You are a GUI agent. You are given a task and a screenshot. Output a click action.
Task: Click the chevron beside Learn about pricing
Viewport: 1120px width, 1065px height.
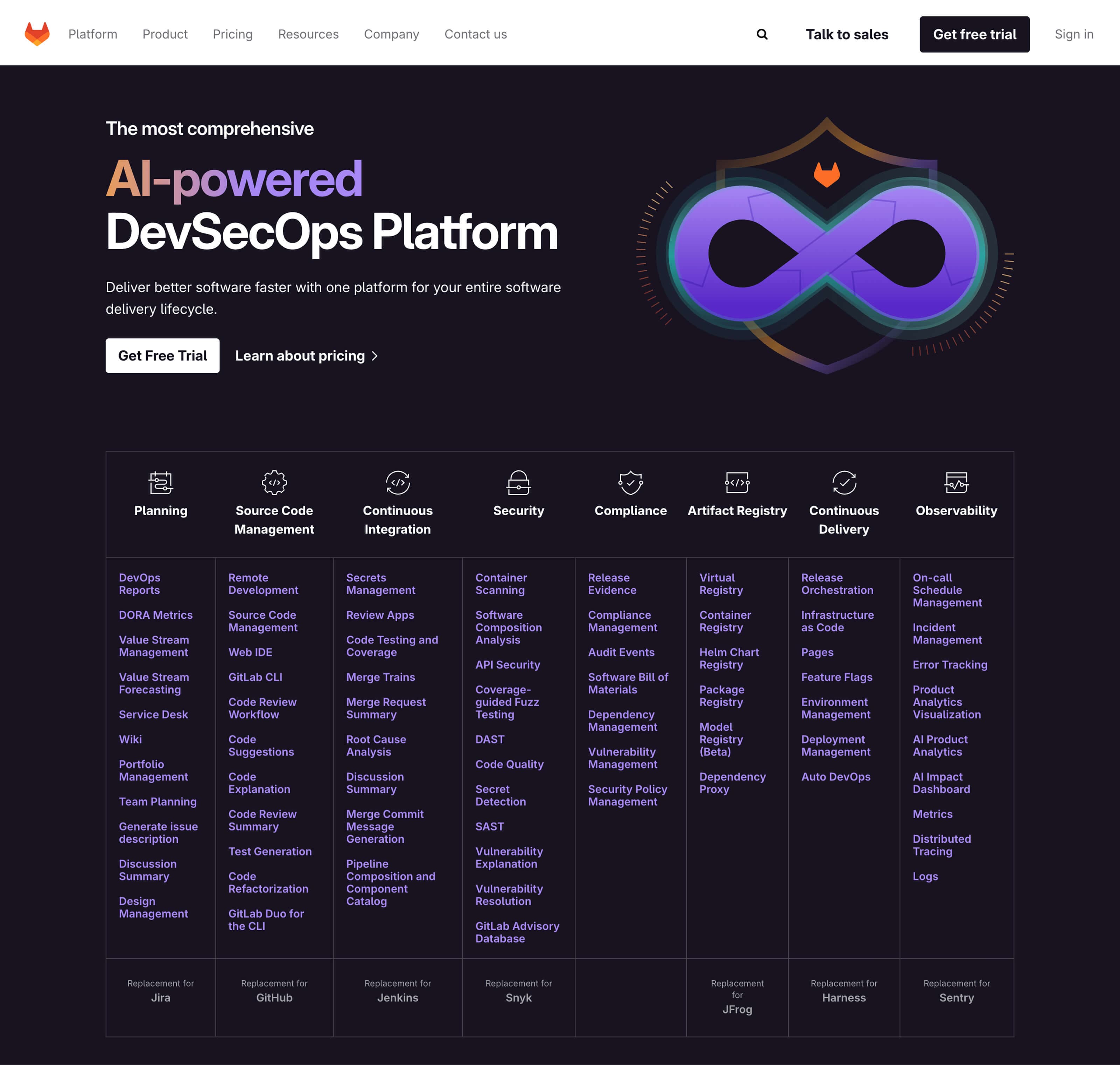pyautogui.click(x=374, y=356)
